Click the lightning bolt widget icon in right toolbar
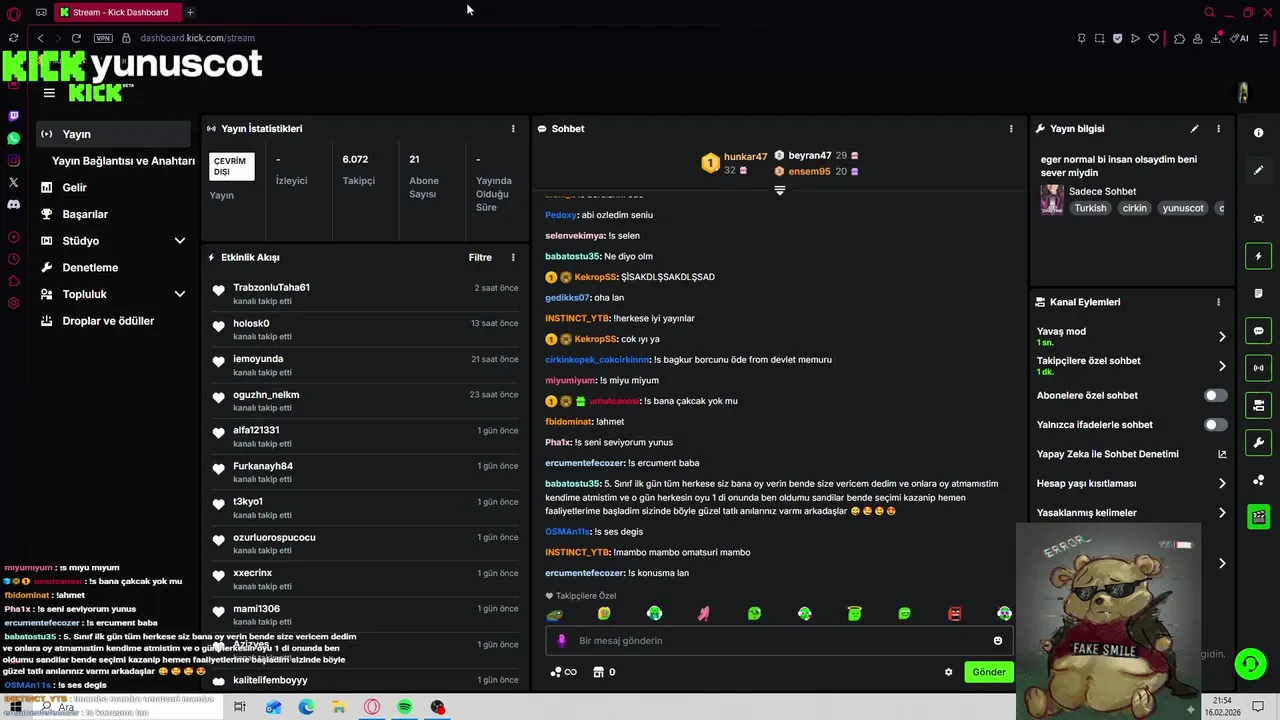 point(1258,257)
